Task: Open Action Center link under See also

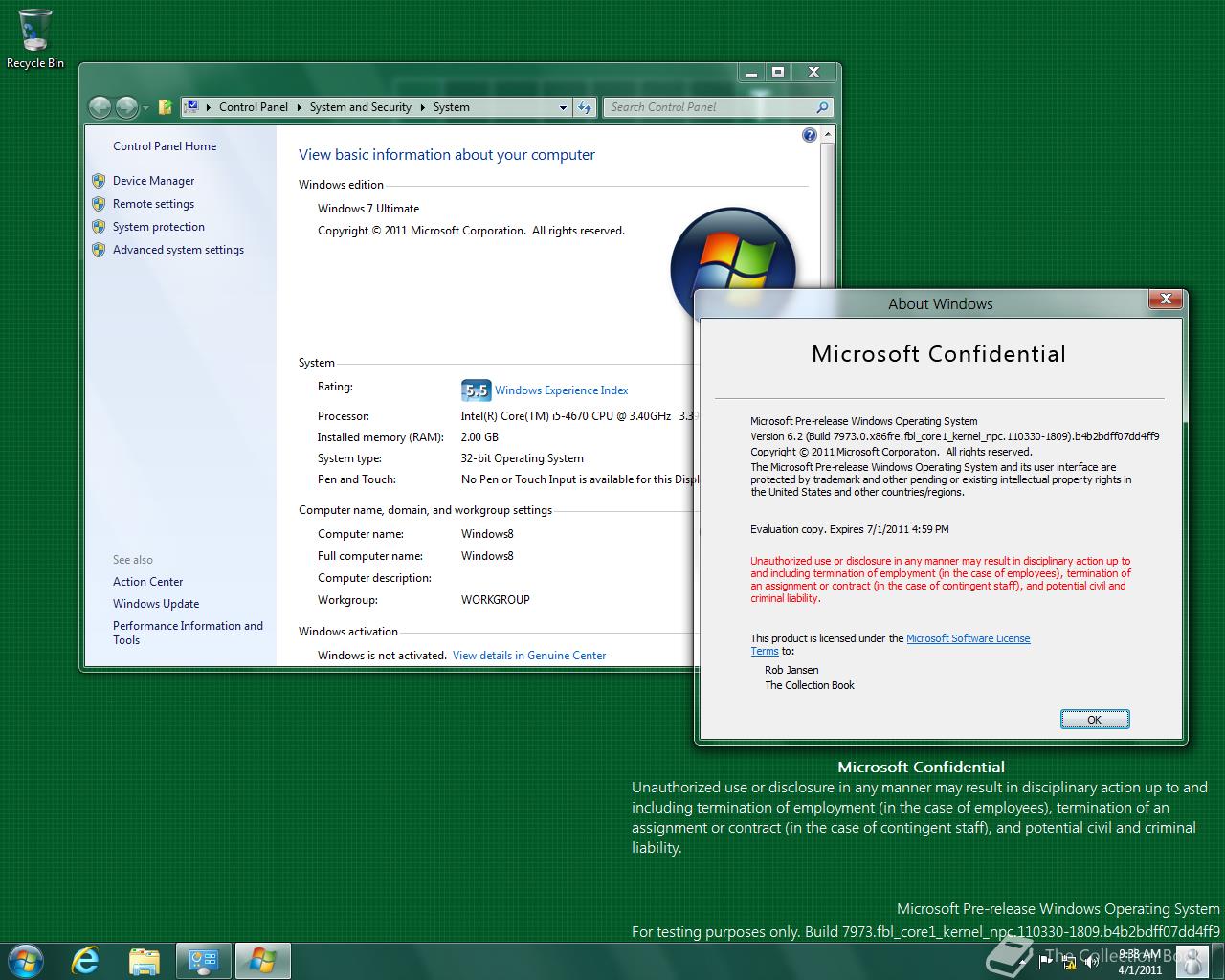Action: point(147,582)
